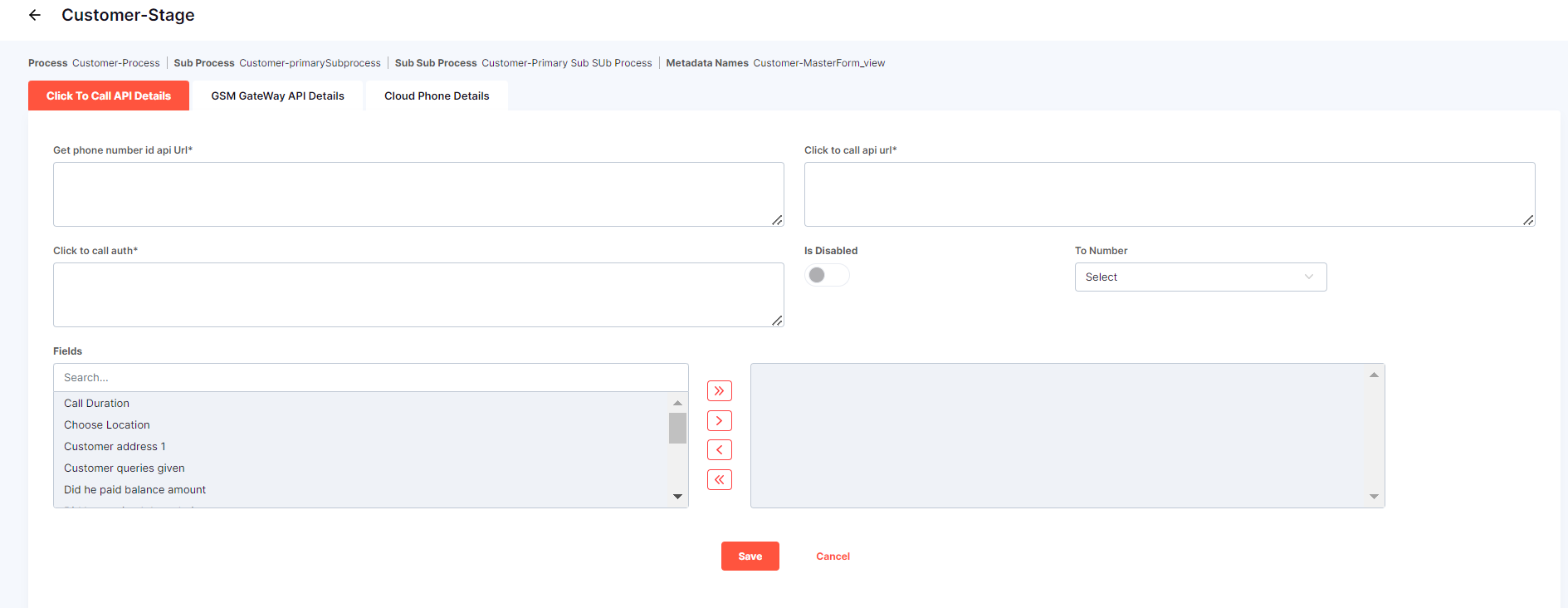This screenshot has width=1568, height=608.
Task: Open the Cloud Phone Details tab
Action: [437, 96]
